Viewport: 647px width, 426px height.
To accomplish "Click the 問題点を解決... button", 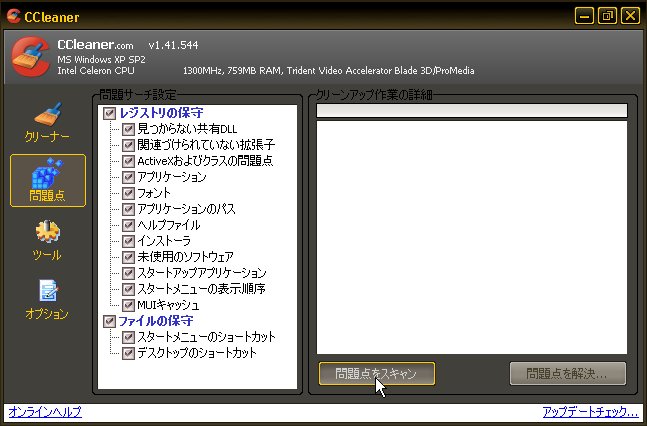I will click(x=567, y=374).
